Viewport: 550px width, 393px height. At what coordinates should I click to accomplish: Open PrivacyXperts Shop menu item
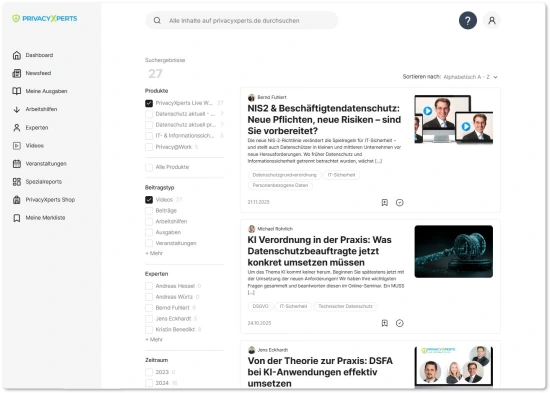coord(50,200)
